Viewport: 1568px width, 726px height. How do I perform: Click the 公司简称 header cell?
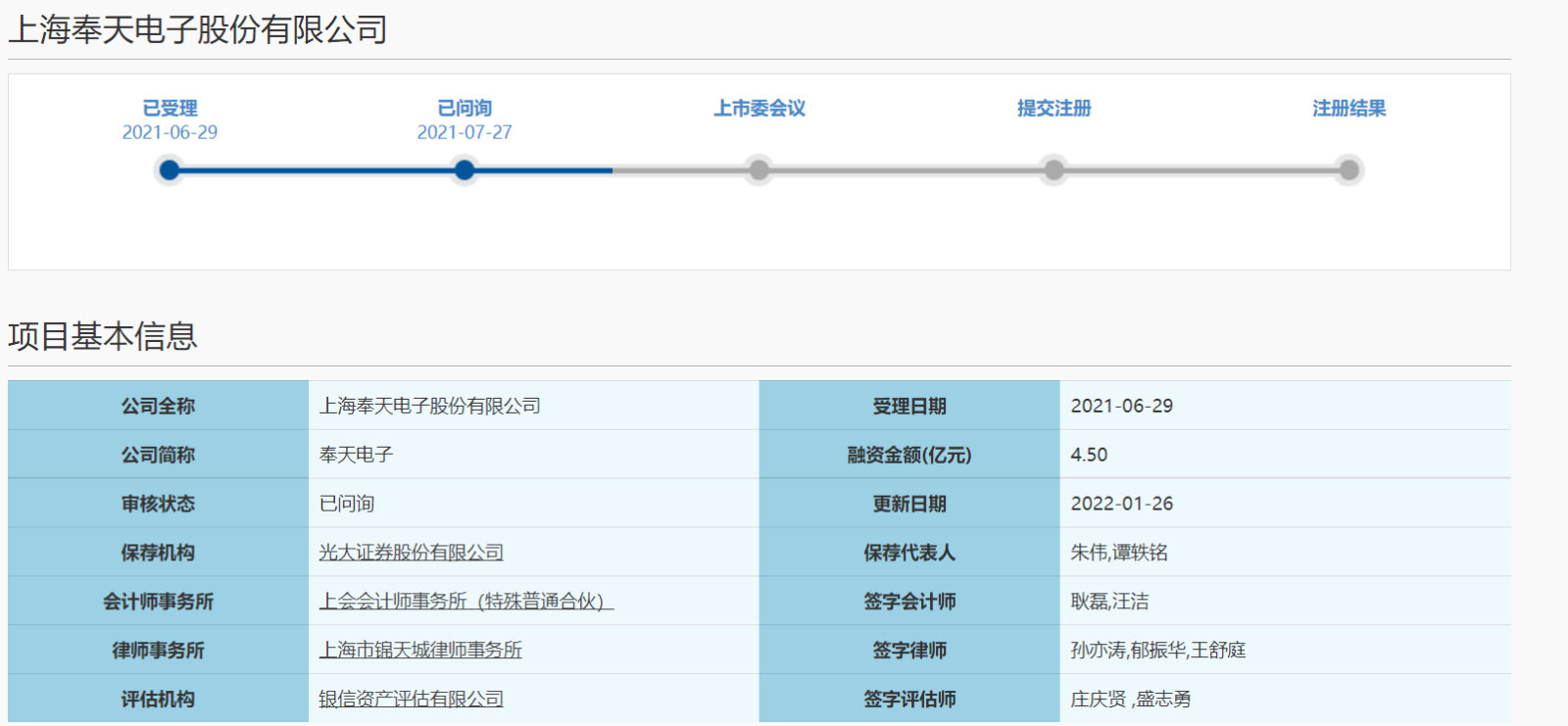tap(158, 455)
